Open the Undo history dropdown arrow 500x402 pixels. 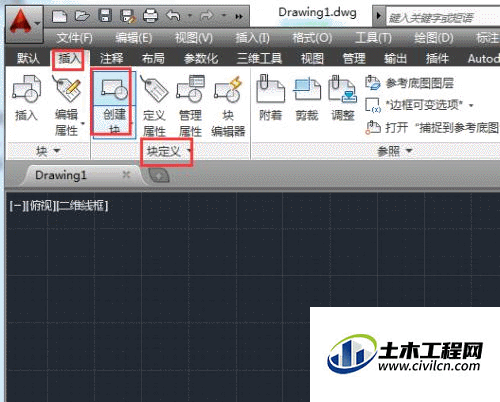(x=190, y=16)
